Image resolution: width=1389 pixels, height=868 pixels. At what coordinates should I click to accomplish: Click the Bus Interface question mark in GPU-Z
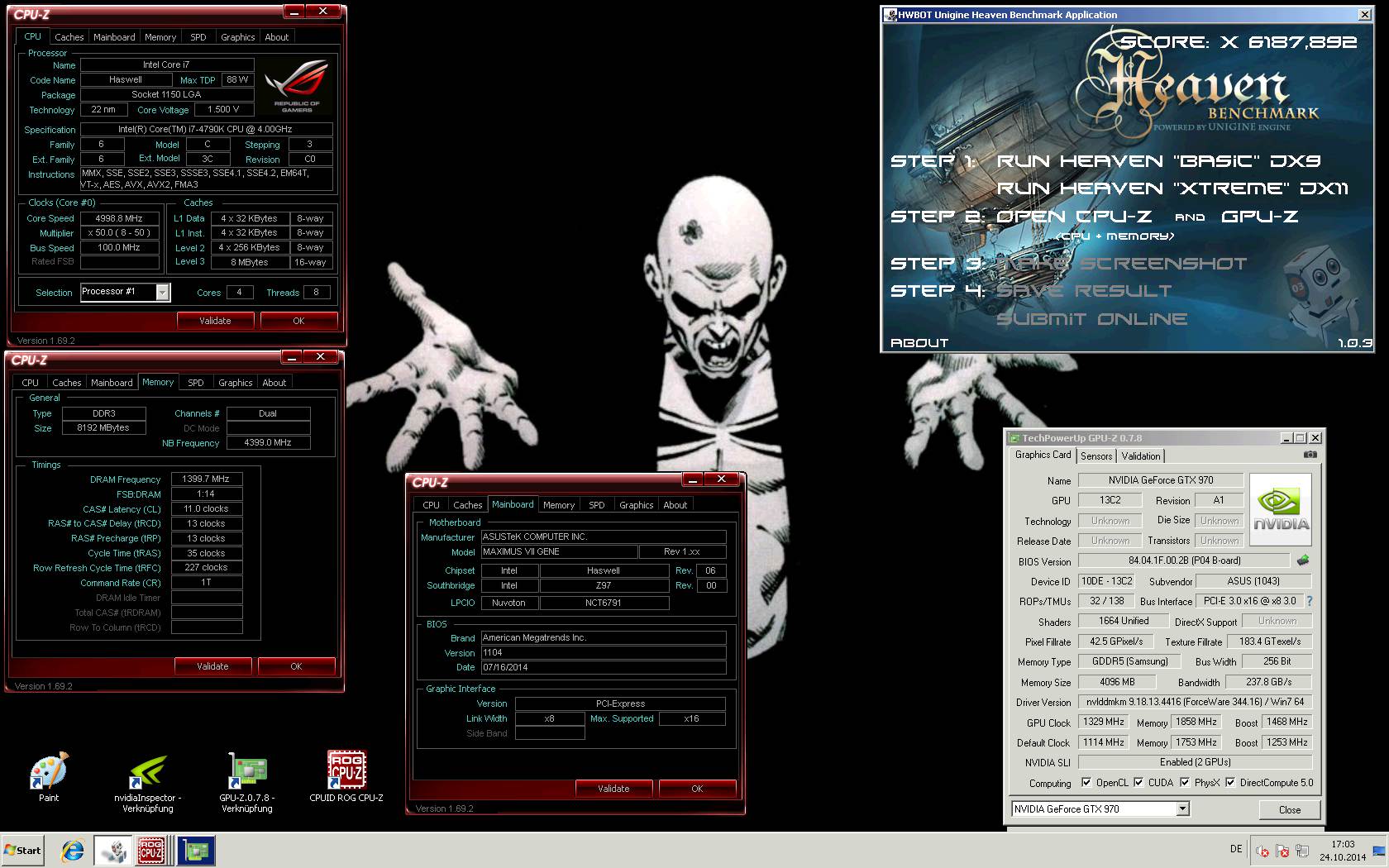coord(1309,601)
